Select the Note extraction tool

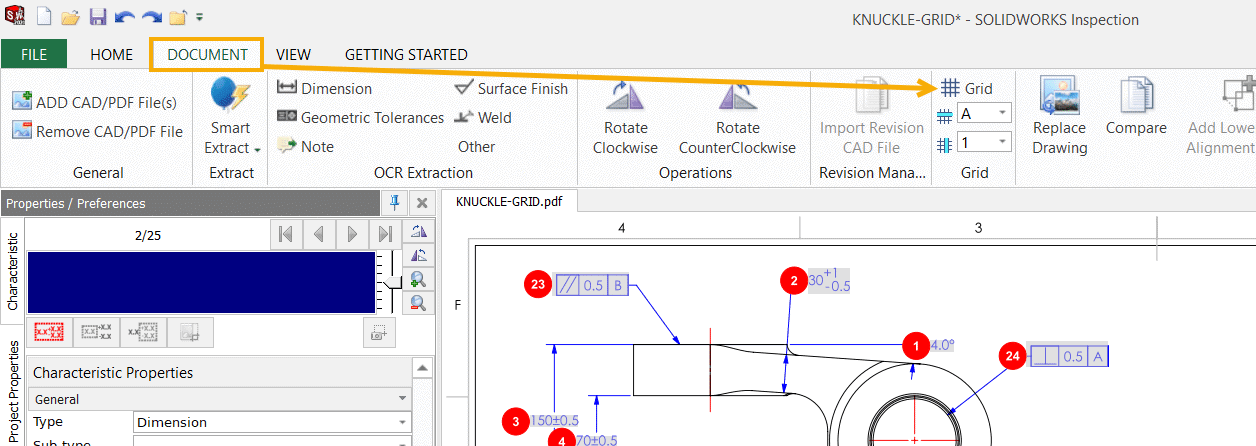305,146
